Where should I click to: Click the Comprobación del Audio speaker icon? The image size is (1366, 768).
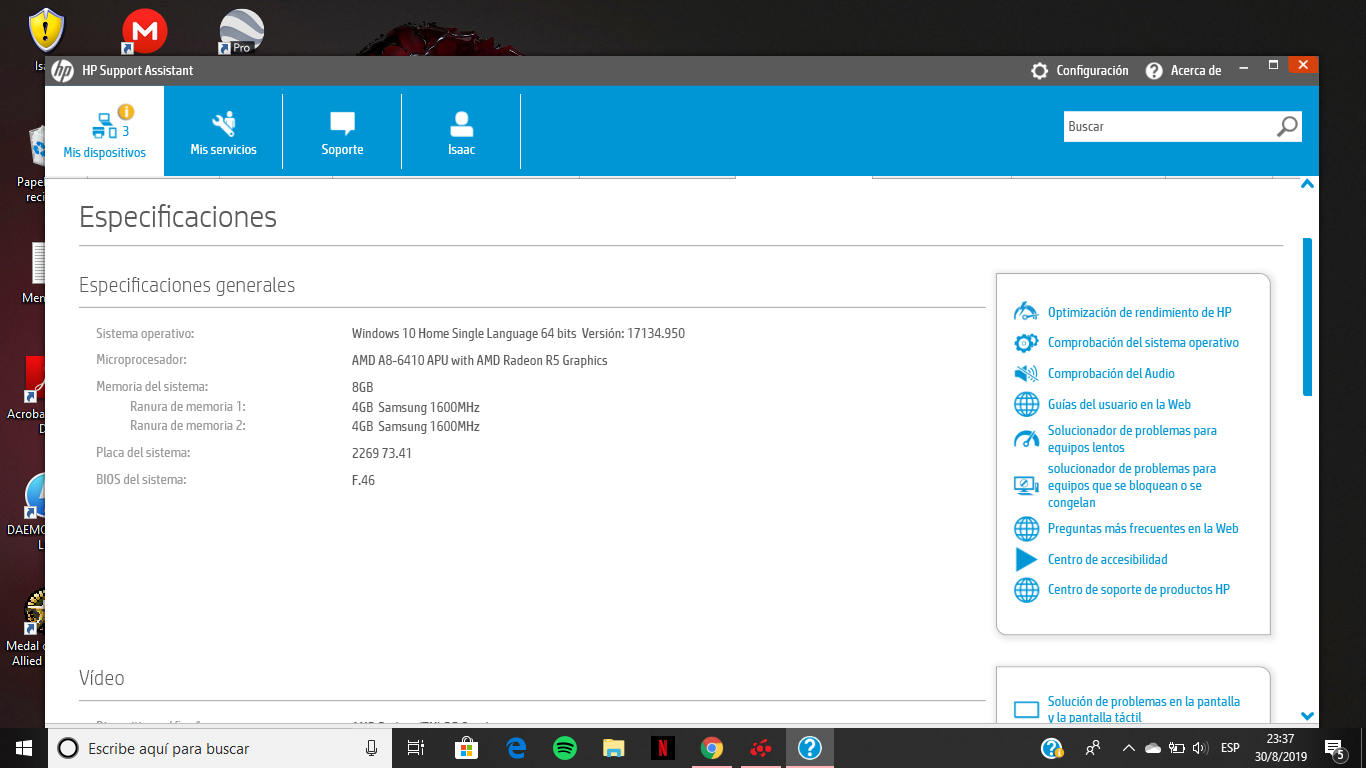(x=1026, y=374)
